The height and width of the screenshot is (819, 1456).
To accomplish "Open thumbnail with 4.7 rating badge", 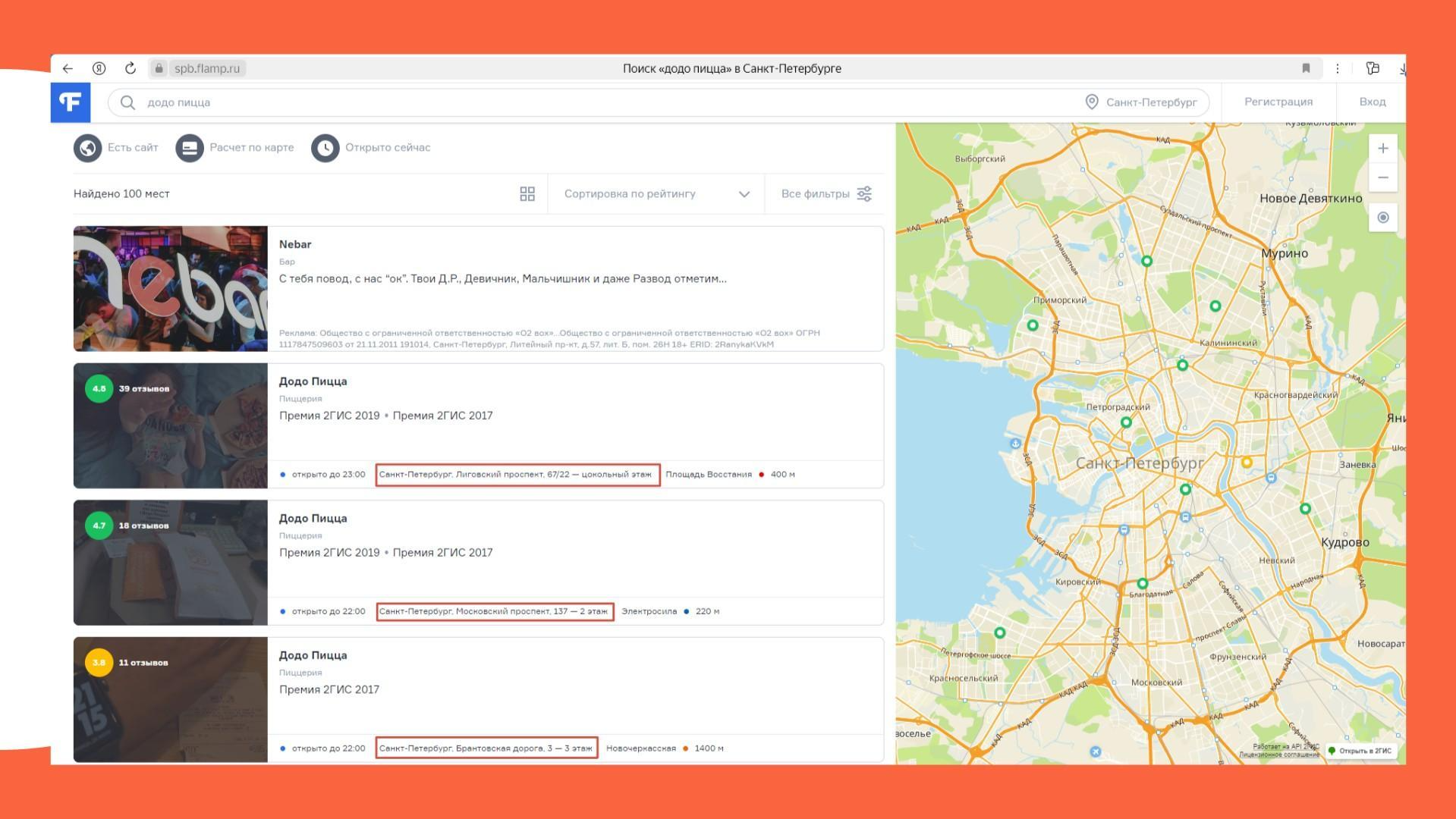I will [x=171, y=563].
